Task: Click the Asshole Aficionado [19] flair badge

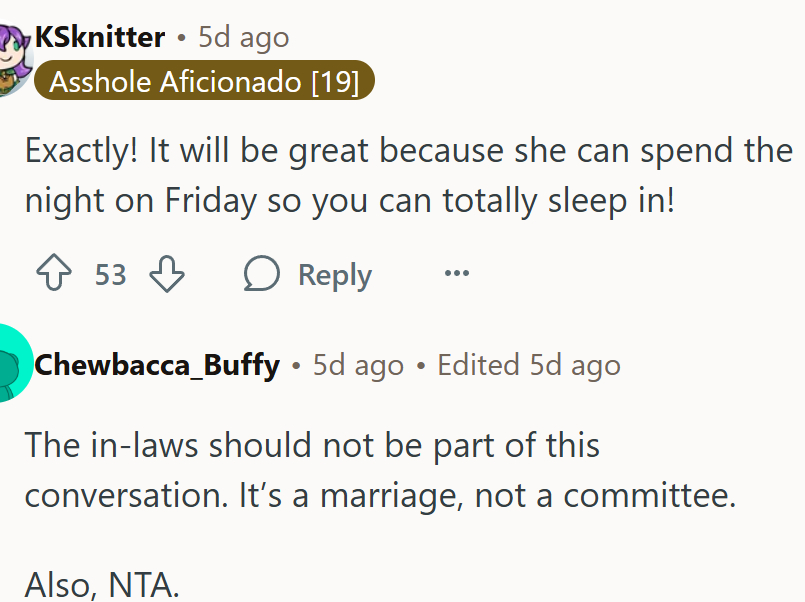Action: point(204,81)
